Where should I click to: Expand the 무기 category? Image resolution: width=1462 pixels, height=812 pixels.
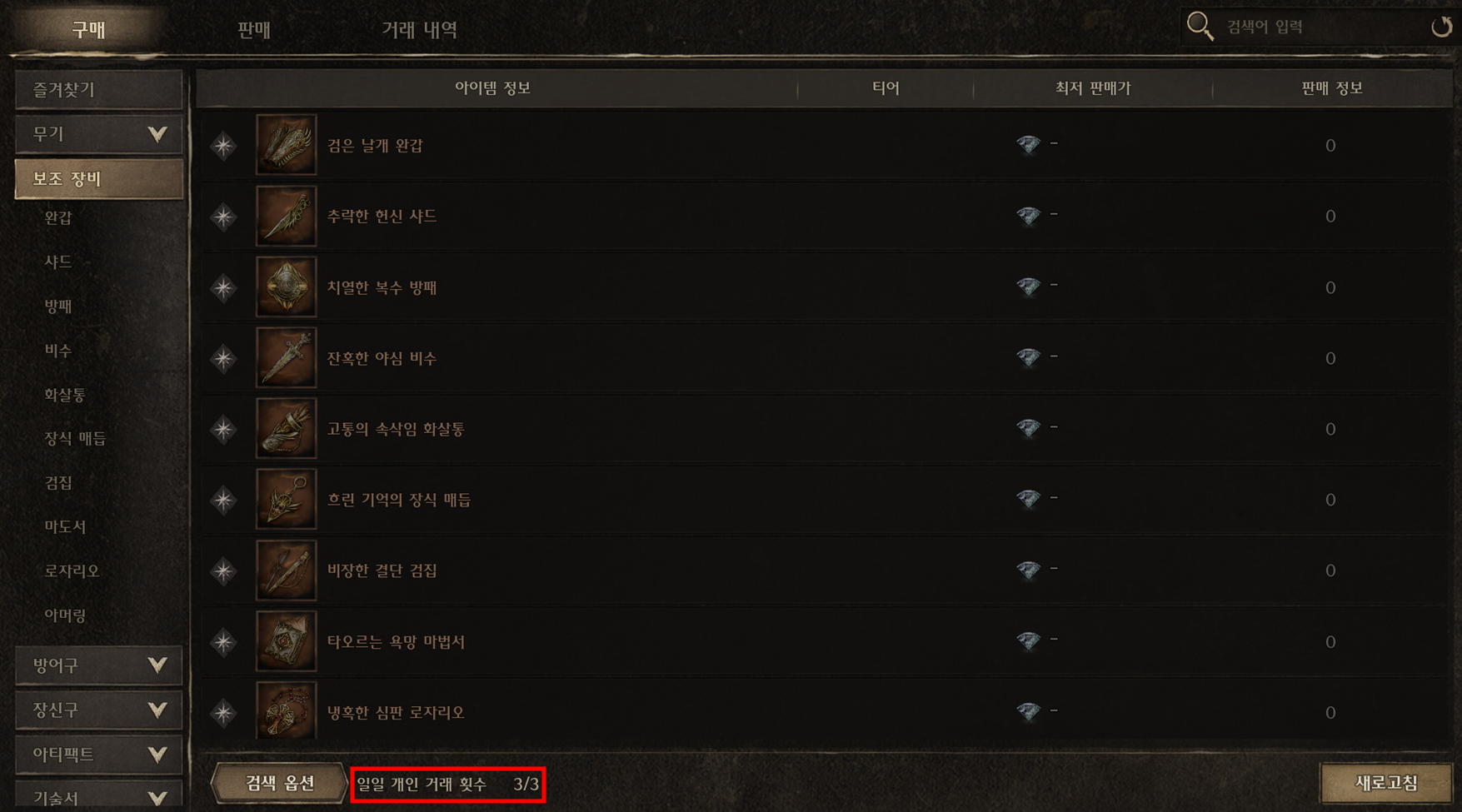99,134
